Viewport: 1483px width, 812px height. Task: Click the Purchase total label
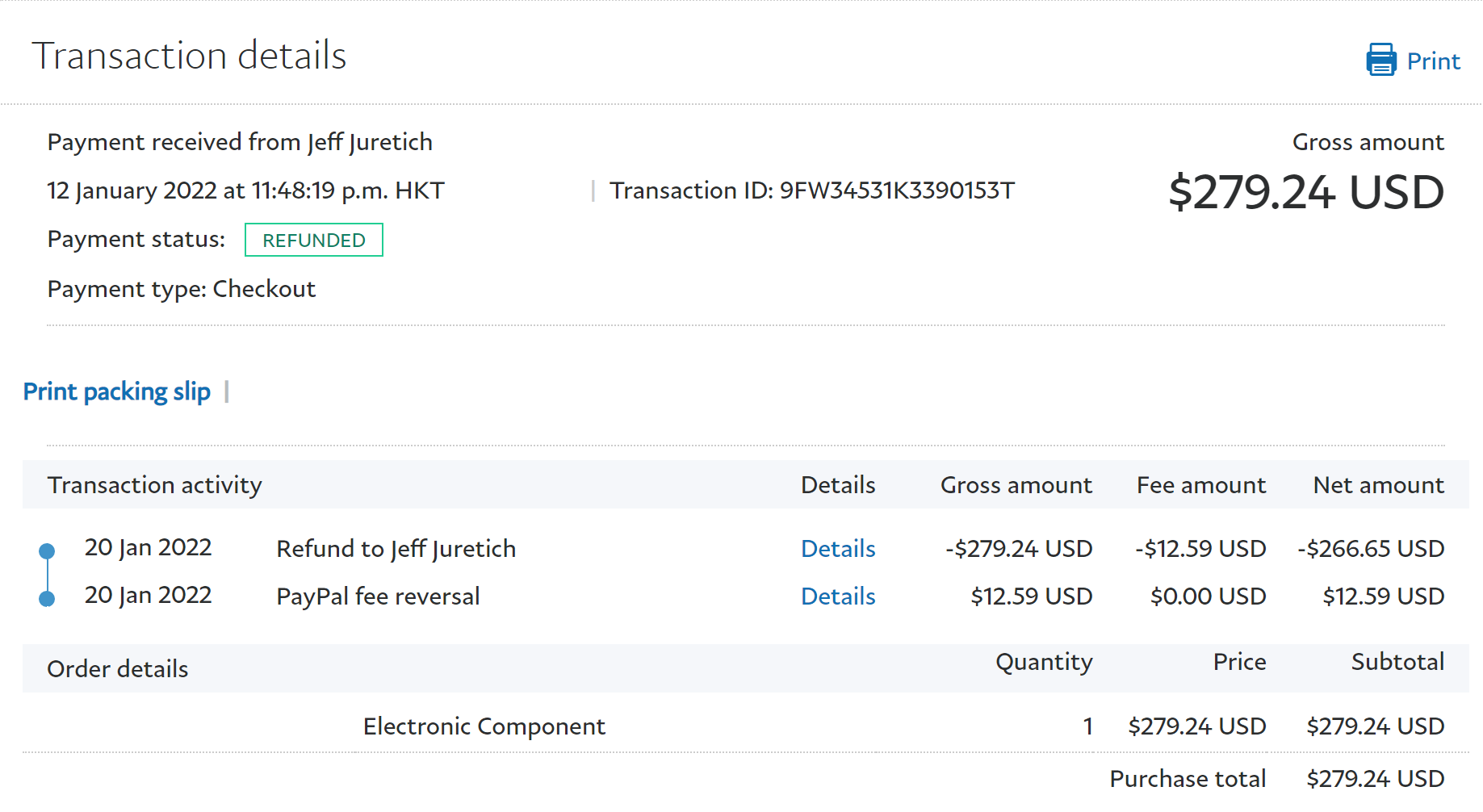[1187, 779]
